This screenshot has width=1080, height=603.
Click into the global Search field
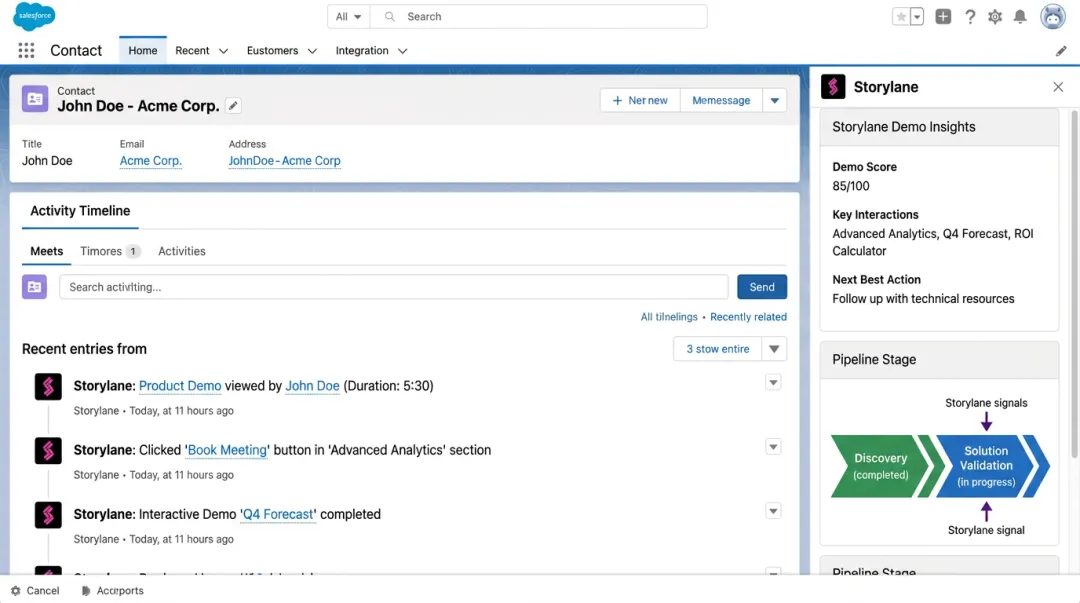(539, 17)
